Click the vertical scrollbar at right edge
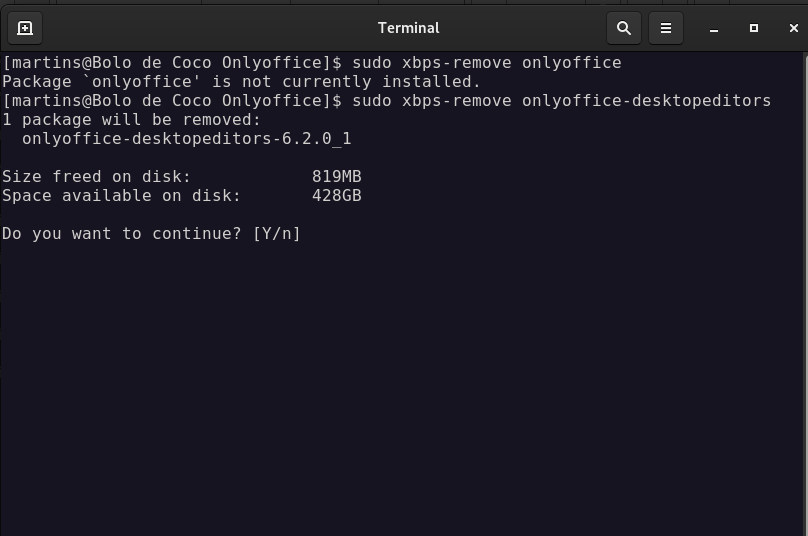Viewport: 808px width, 536px height. (805, 294)
